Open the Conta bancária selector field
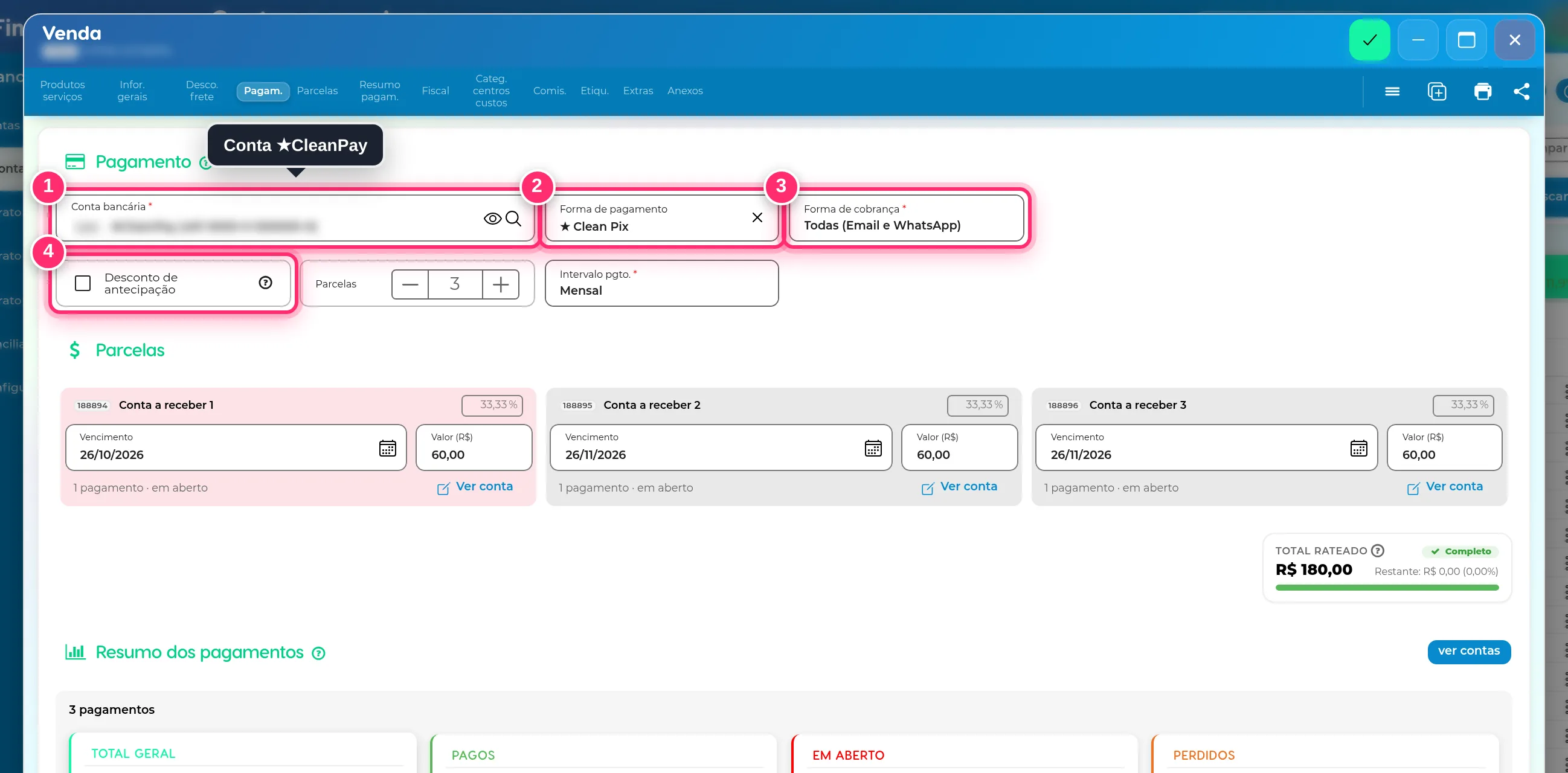Viewport: 1568px width, 773px height. tap(295, 218)
